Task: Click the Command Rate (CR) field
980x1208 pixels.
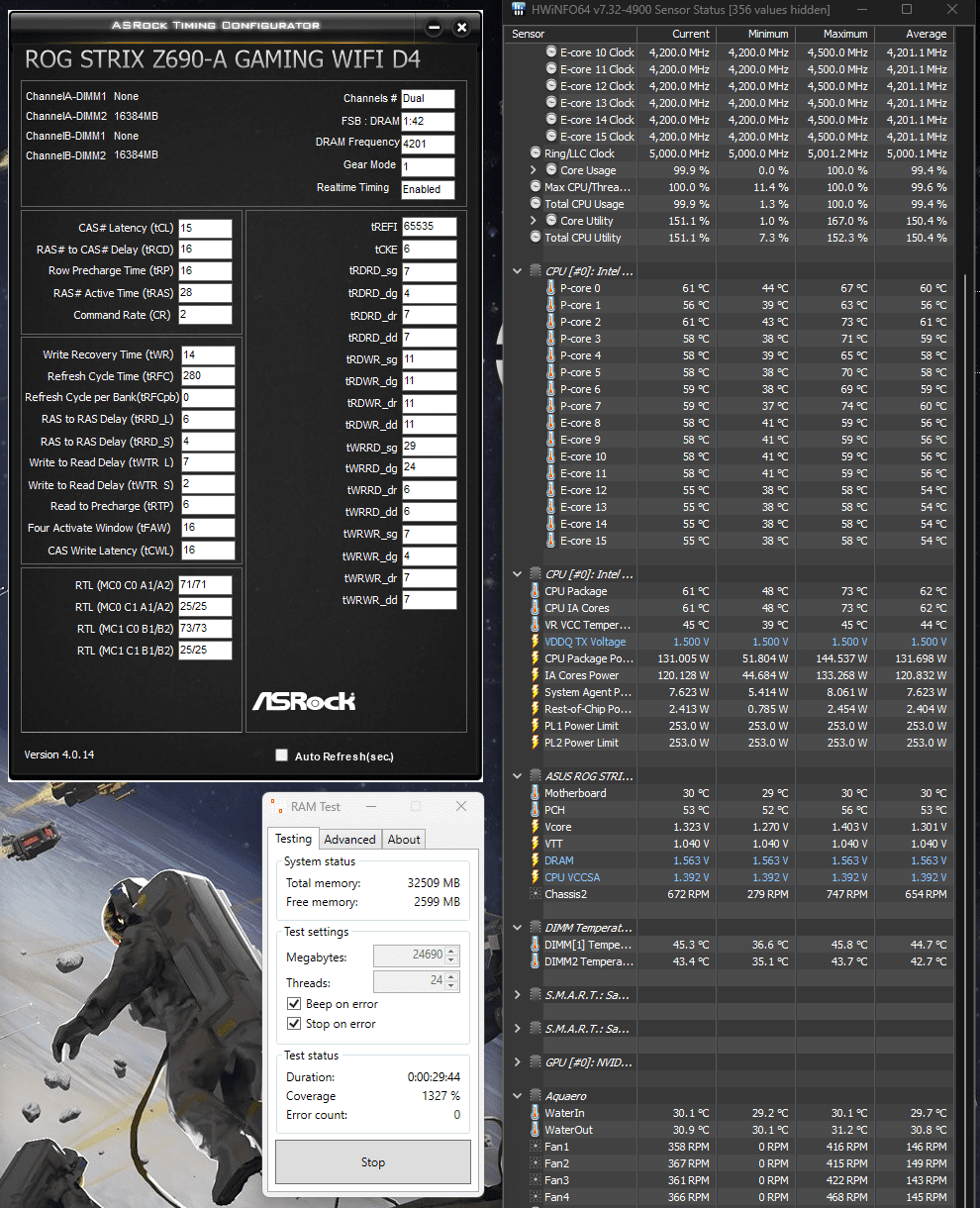Action: 205,315
